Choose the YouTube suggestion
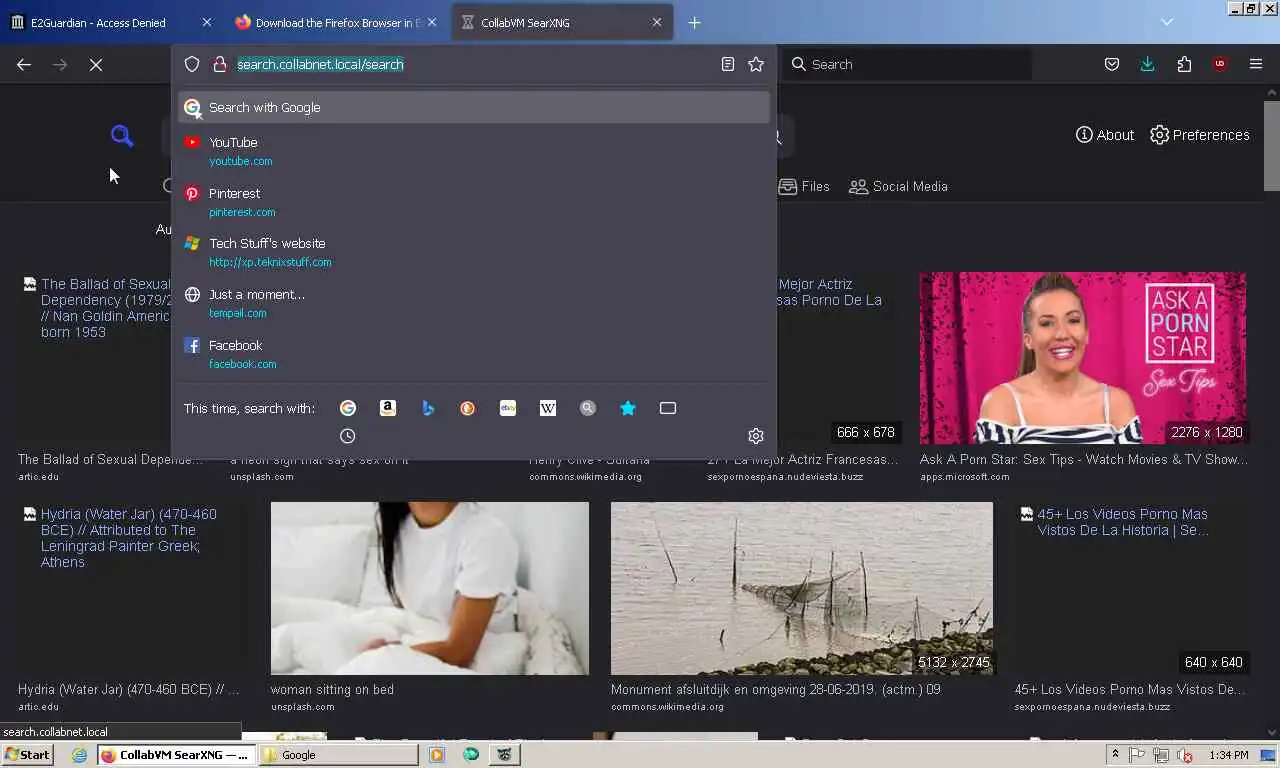This screenshot has width=1280, height=768. coord(474,151)
